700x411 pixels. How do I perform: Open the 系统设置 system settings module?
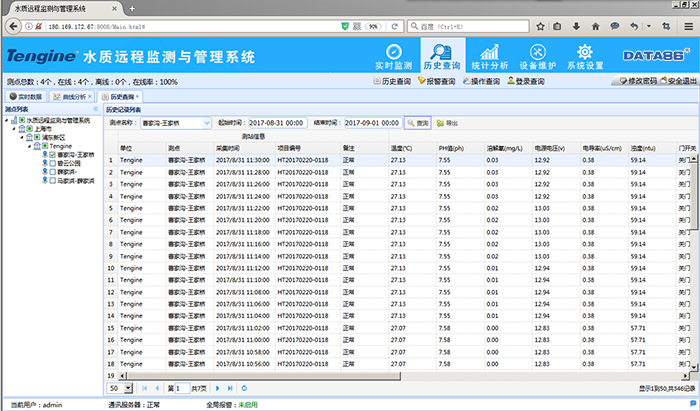[585, 57]
